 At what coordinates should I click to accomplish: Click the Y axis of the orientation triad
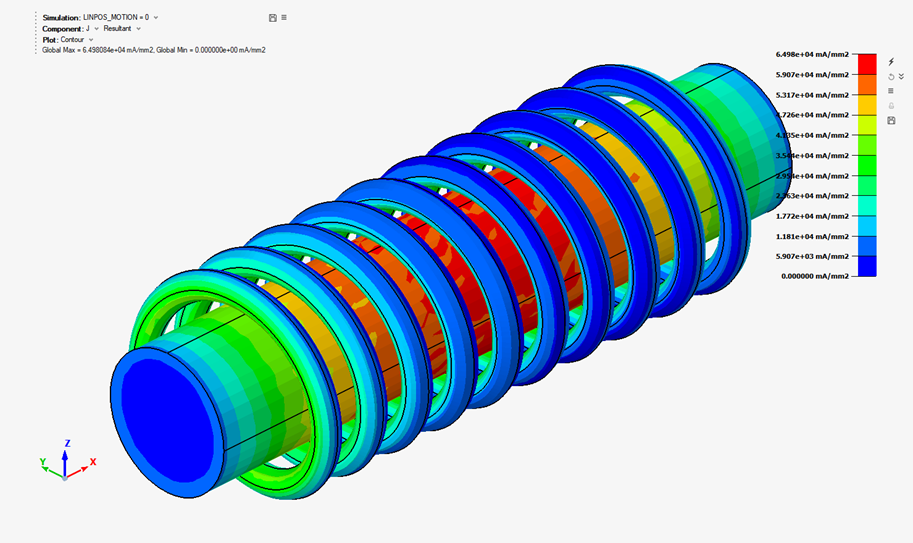click(x=51, y=469)
